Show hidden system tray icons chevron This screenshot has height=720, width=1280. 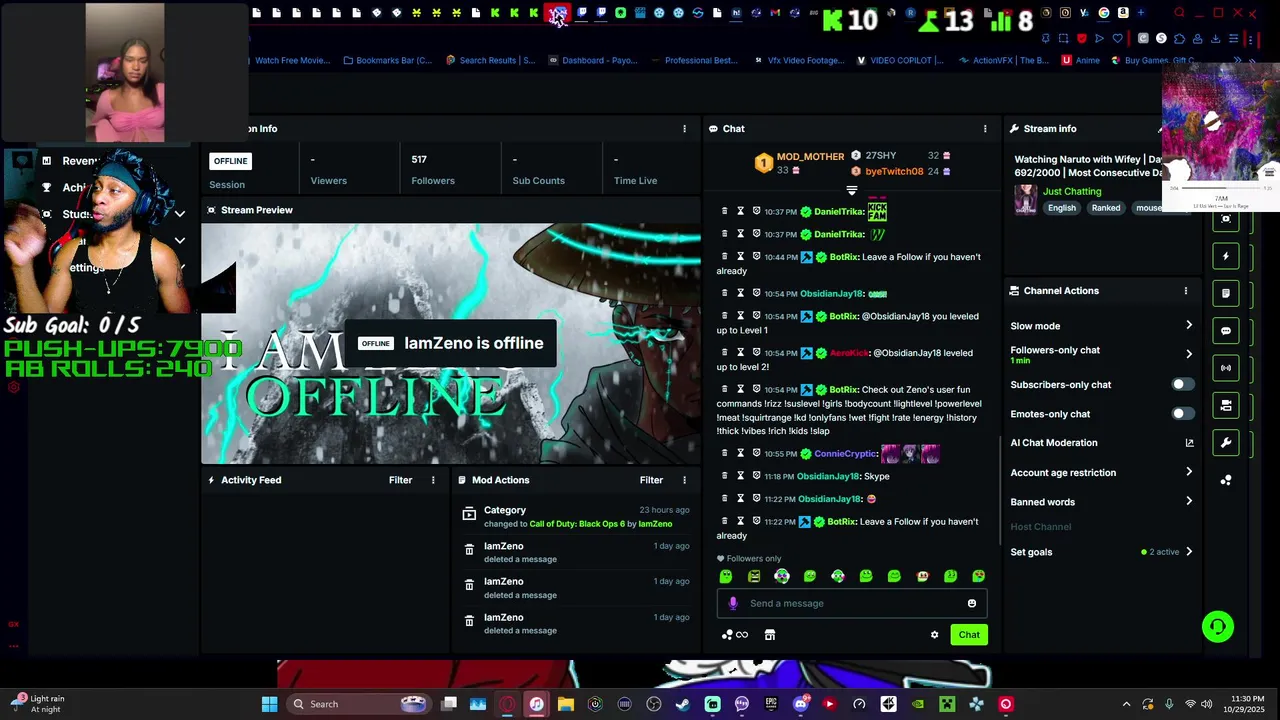click(1126, 704)
